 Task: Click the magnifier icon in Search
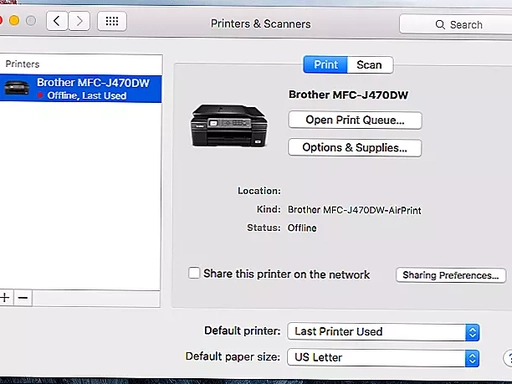(x=440, y=25)
